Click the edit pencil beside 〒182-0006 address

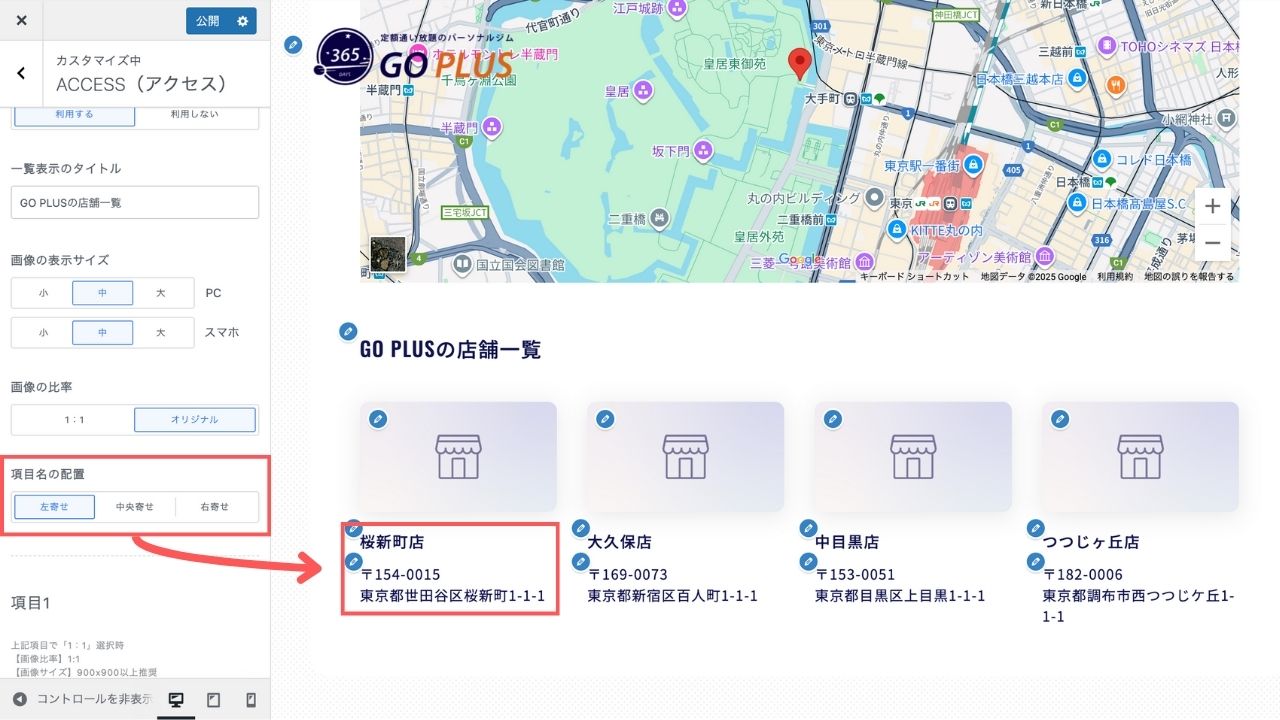pos(1036,562)
